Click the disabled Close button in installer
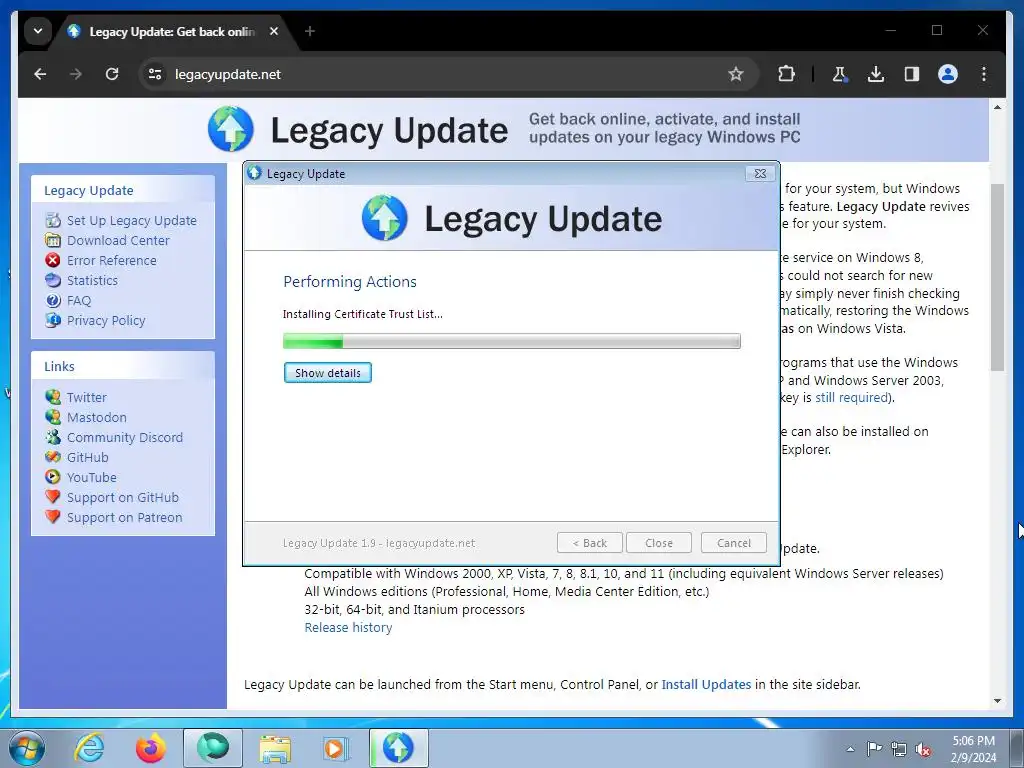This screenshot has width=1024, height=768. coord(658,543)
